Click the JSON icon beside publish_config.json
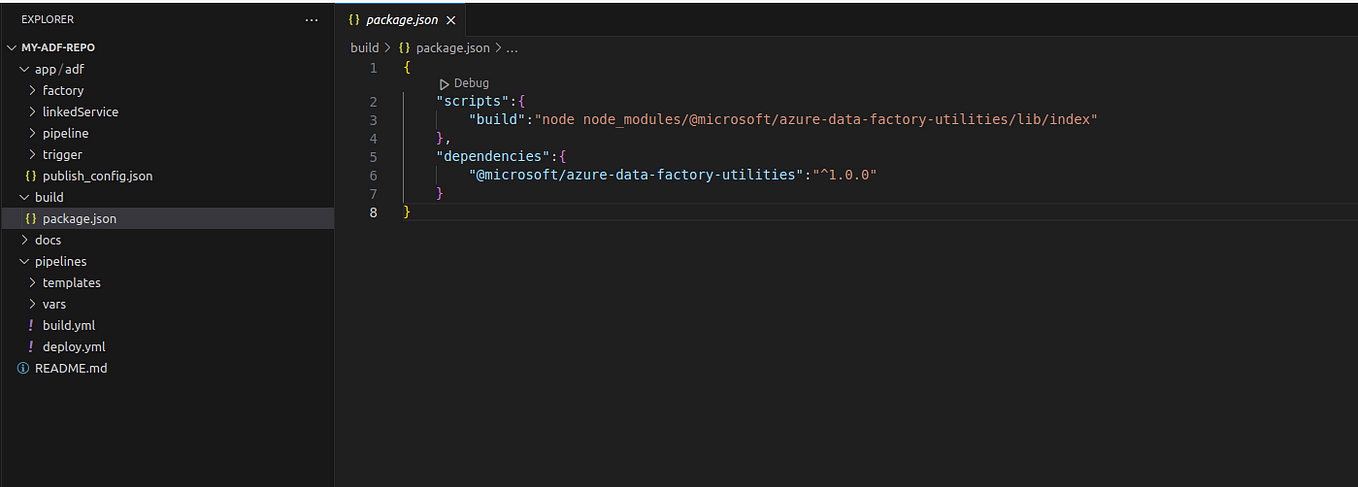The width and height of the screenshot is (1358, 487). (31, 176)
